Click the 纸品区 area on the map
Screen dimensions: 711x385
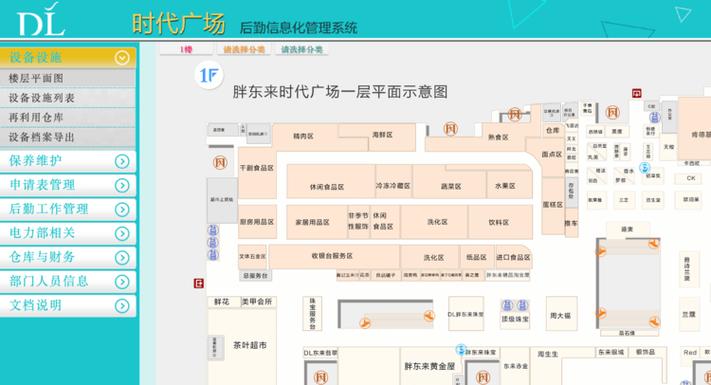(x=477, y=257)
